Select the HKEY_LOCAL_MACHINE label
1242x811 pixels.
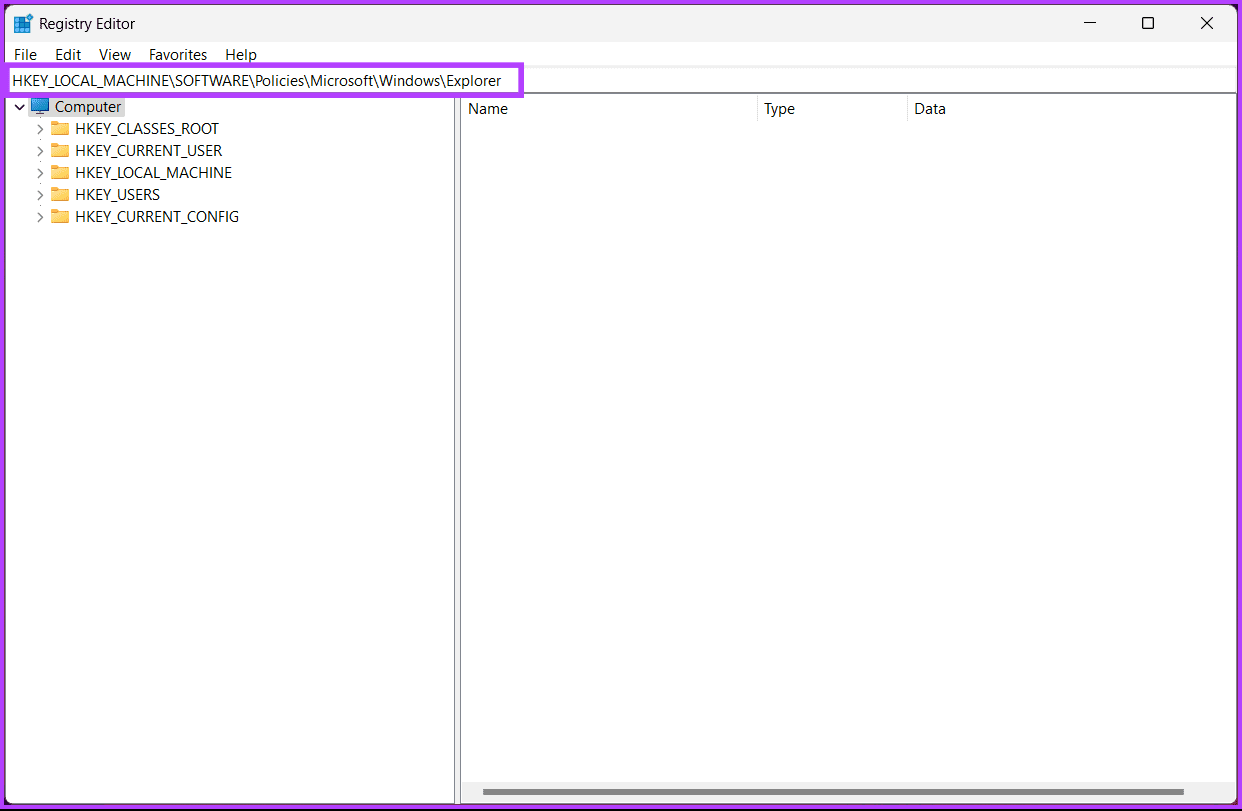click(x=153, y=173)
